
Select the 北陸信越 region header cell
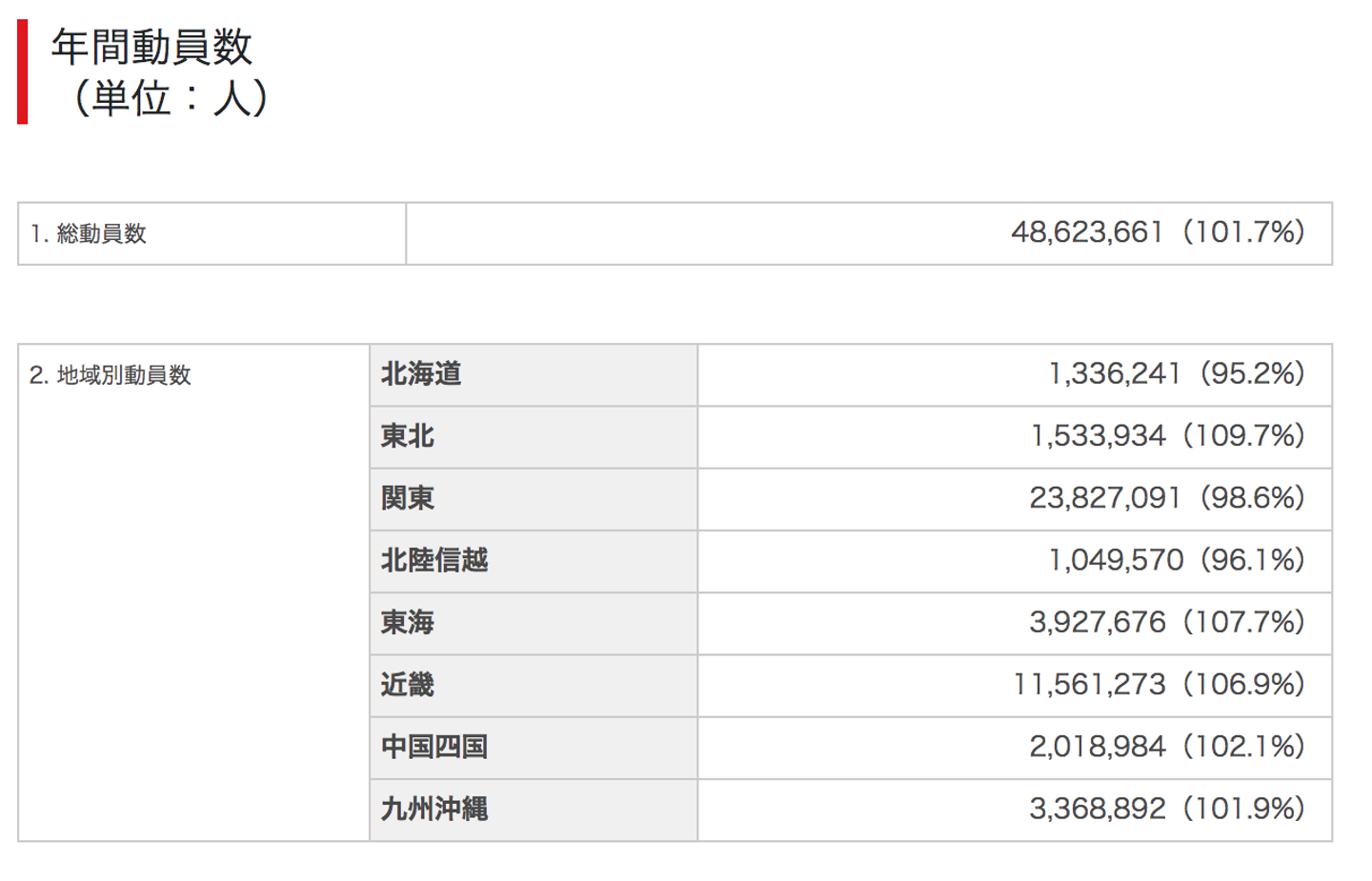(434, 560)
